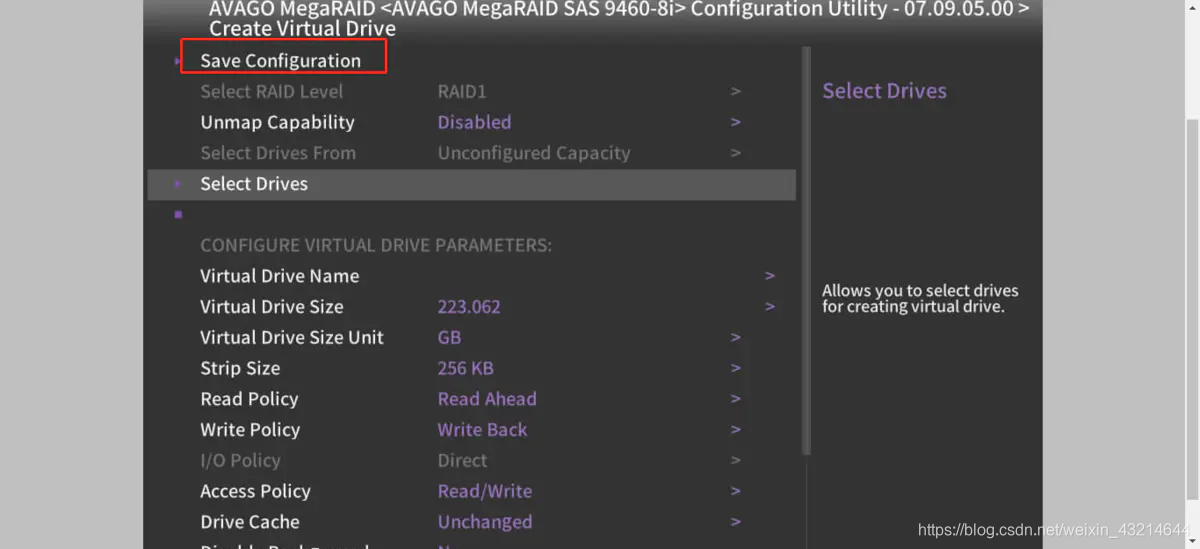The image size is (1200, 549).
Task: Select the Read Policy setting
Action: [249, 399]
